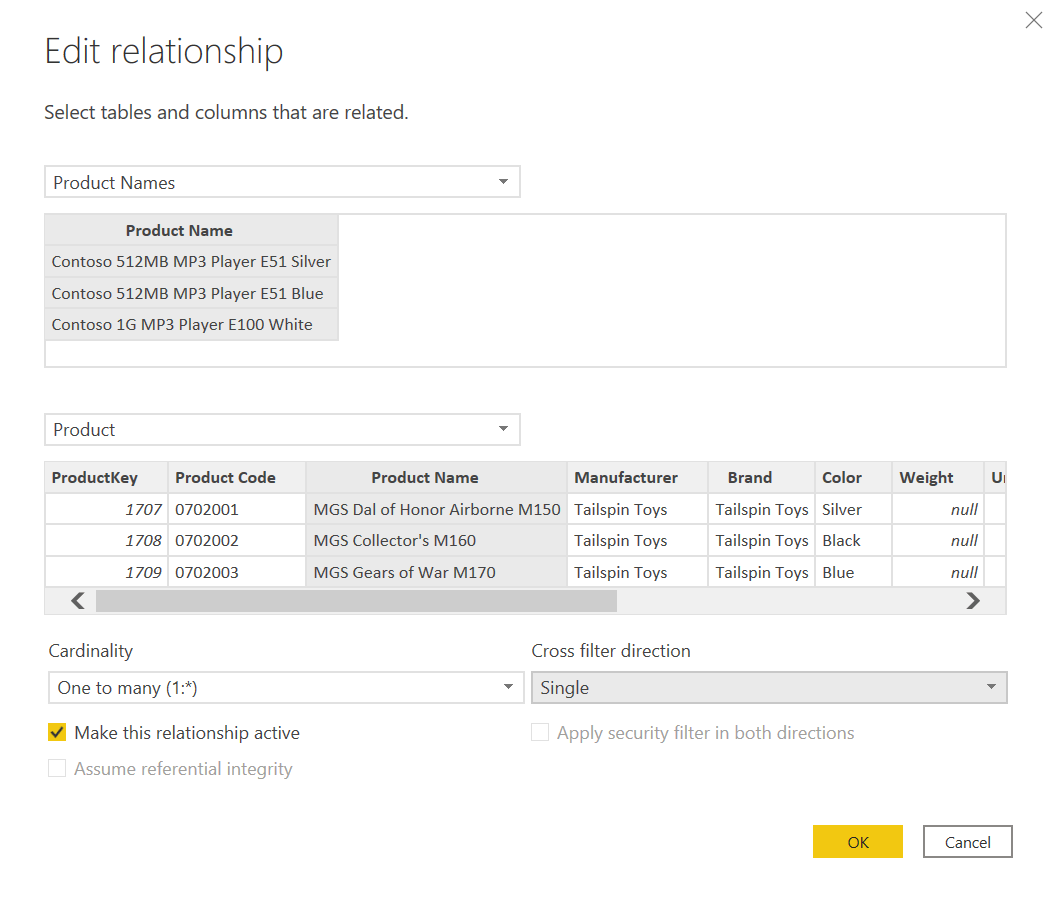Click the Cancel button
This screenshot has height=902, width=1058.
968,842
